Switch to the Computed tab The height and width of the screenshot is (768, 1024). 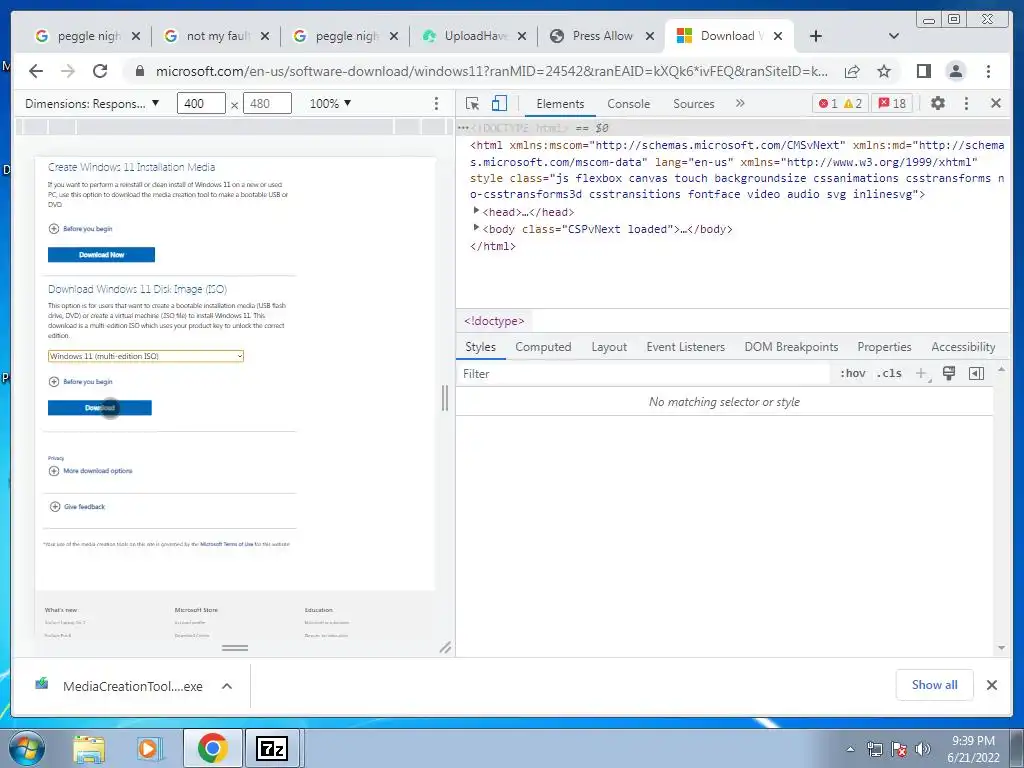coord(543,347)
